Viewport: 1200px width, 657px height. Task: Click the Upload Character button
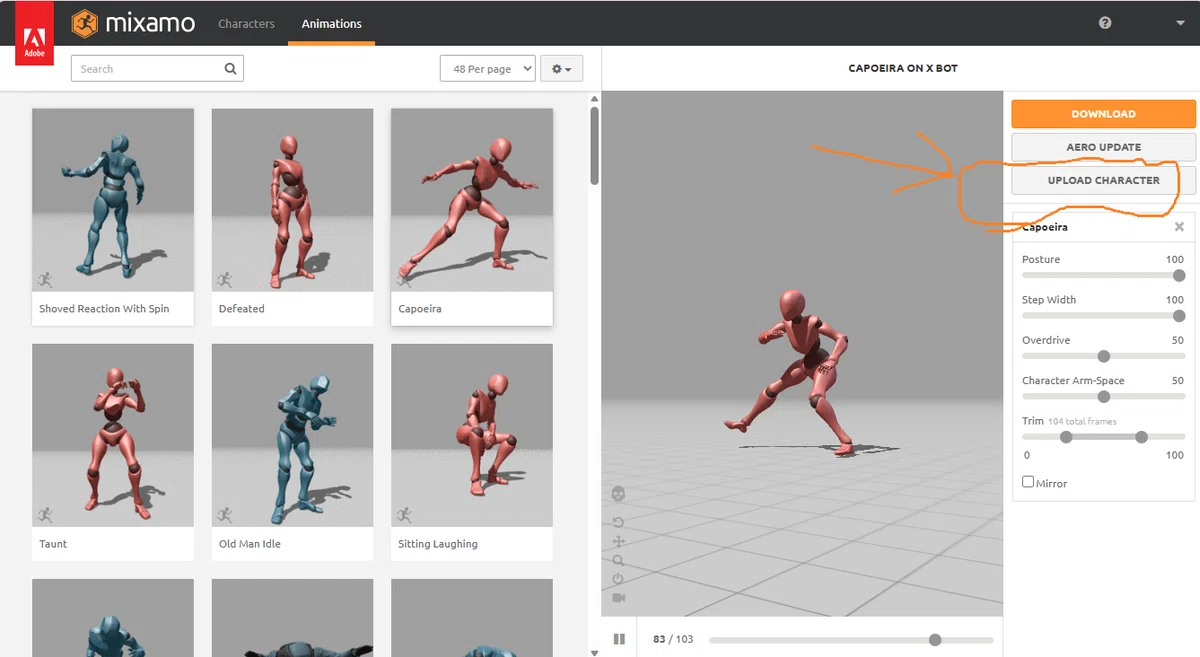point(1103,180)
